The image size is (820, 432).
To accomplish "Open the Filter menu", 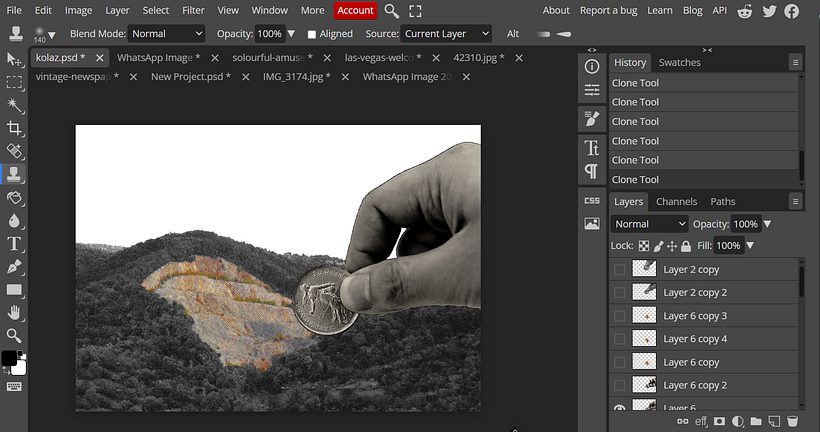I will (x=193, y=10).
